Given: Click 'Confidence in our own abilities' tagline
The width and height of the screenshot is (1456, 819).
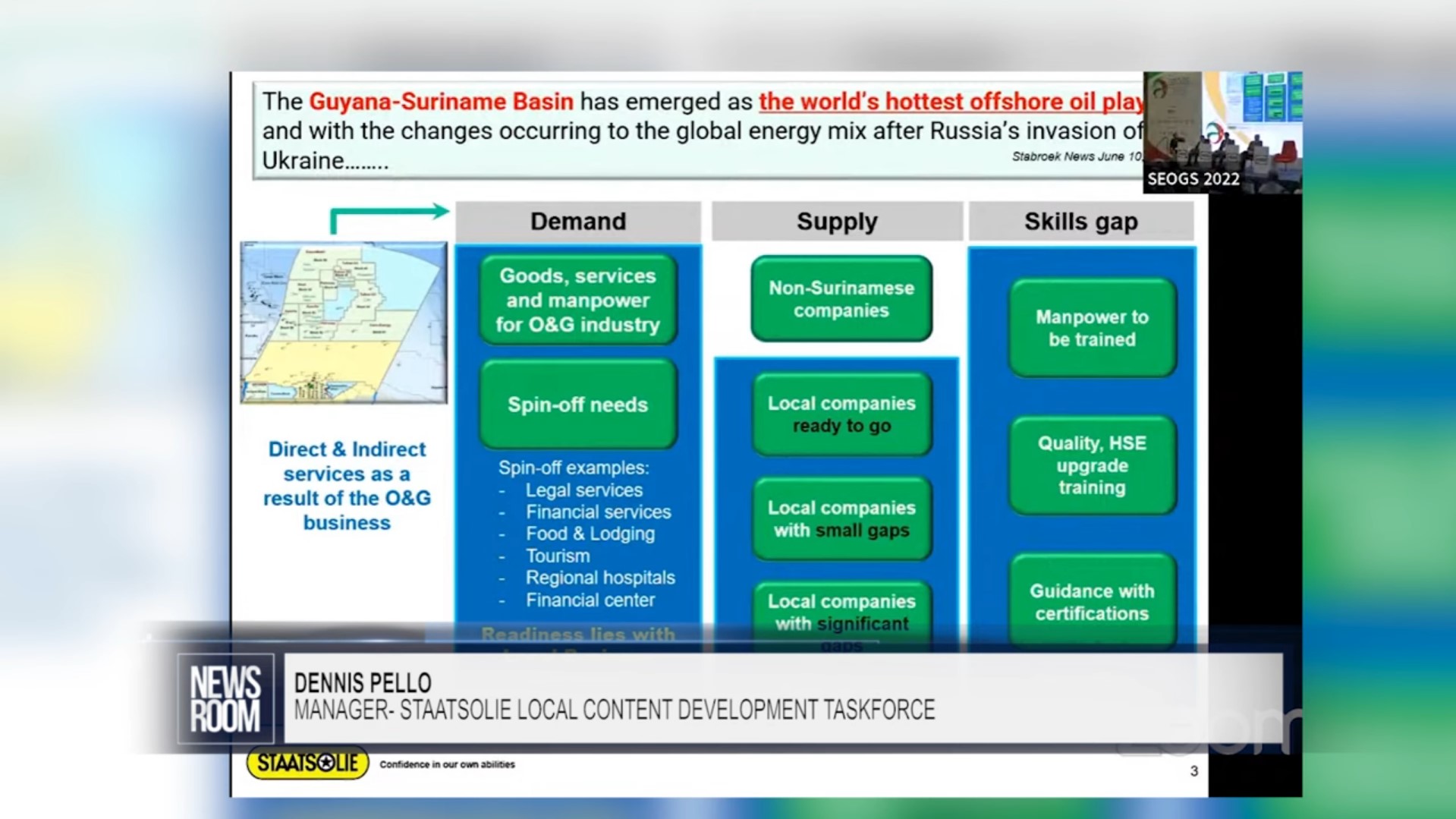Looking at the screenshot, I should tap(447, 765).
